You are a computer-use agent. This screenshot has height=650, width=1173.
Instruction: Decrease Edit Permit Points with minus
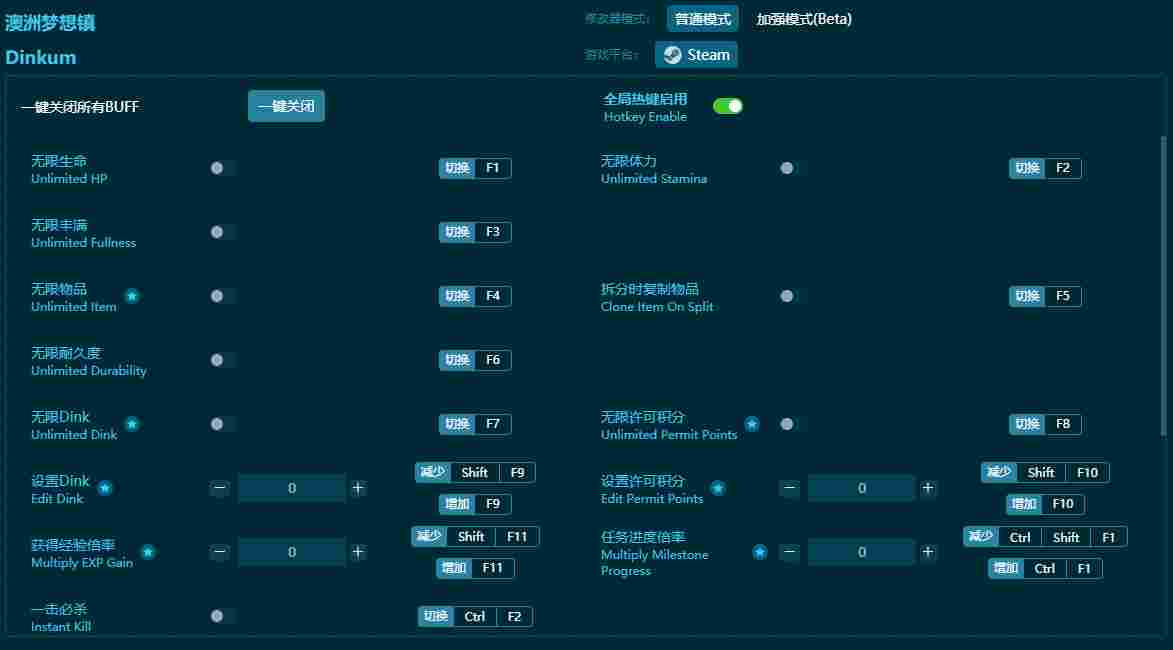[789, 488]
